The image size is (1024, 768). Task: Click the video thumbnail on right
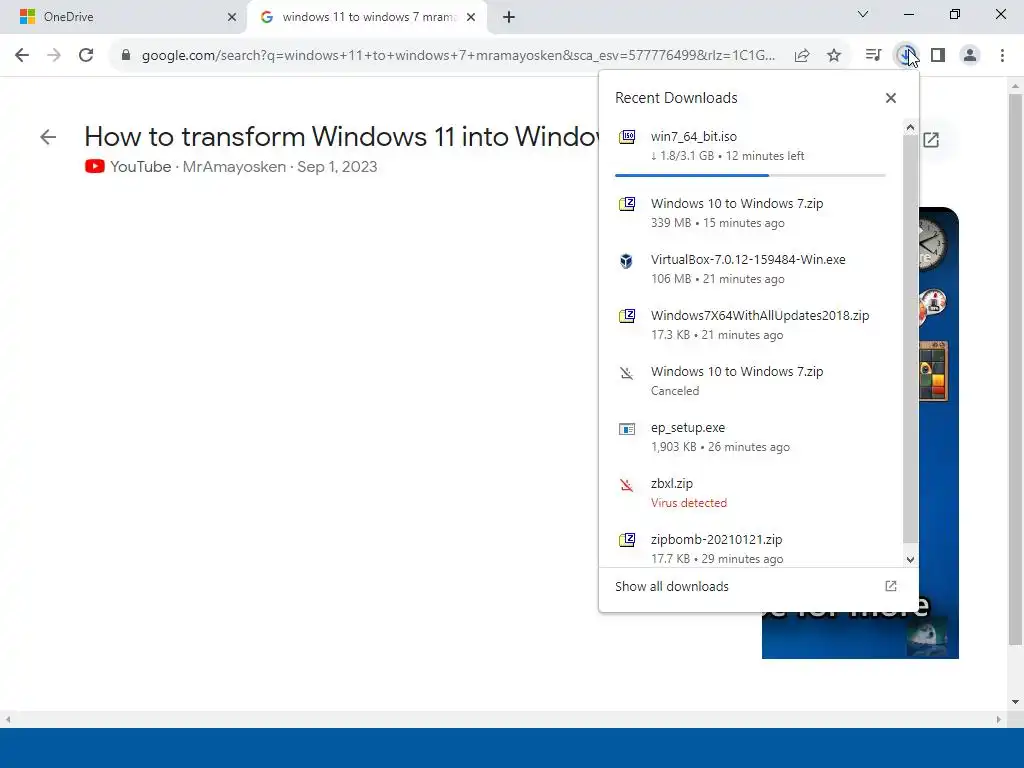click(938, 432)
